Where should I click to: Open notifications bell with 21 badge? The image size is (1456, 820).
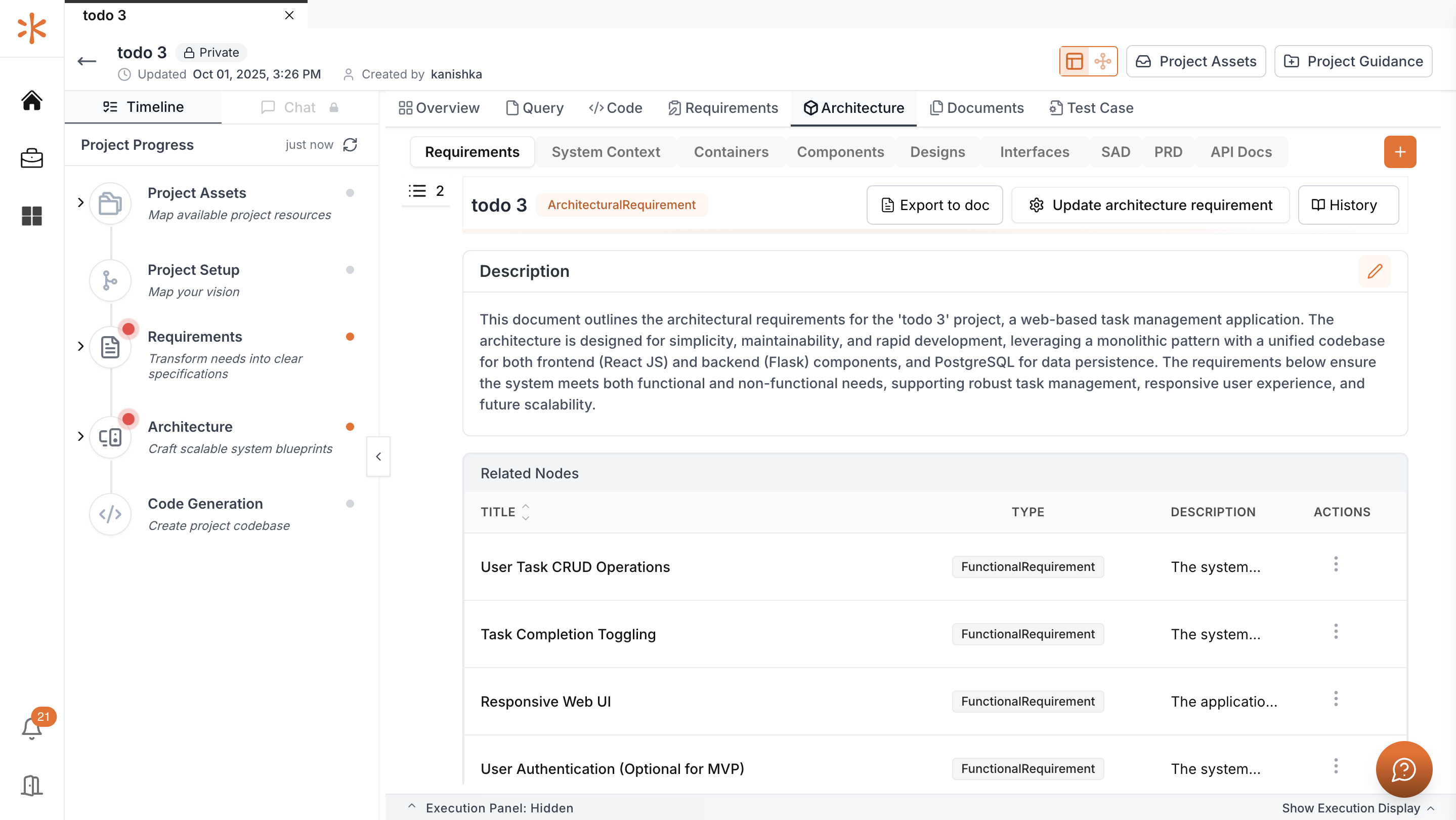pyautogui.click(x=32, y=727)
